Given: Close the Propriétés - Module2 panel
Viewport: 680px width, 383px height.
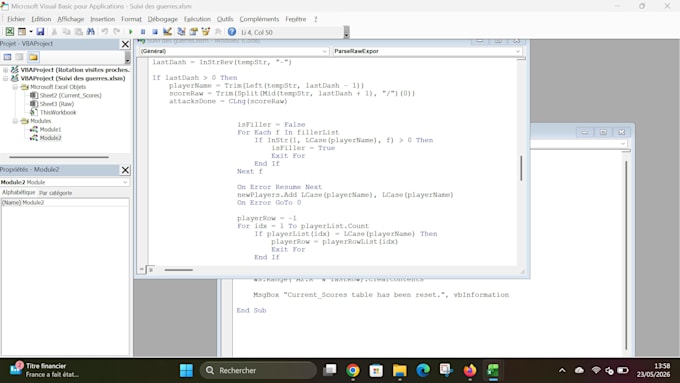Looking at the screenshot, I should [125, 170].
